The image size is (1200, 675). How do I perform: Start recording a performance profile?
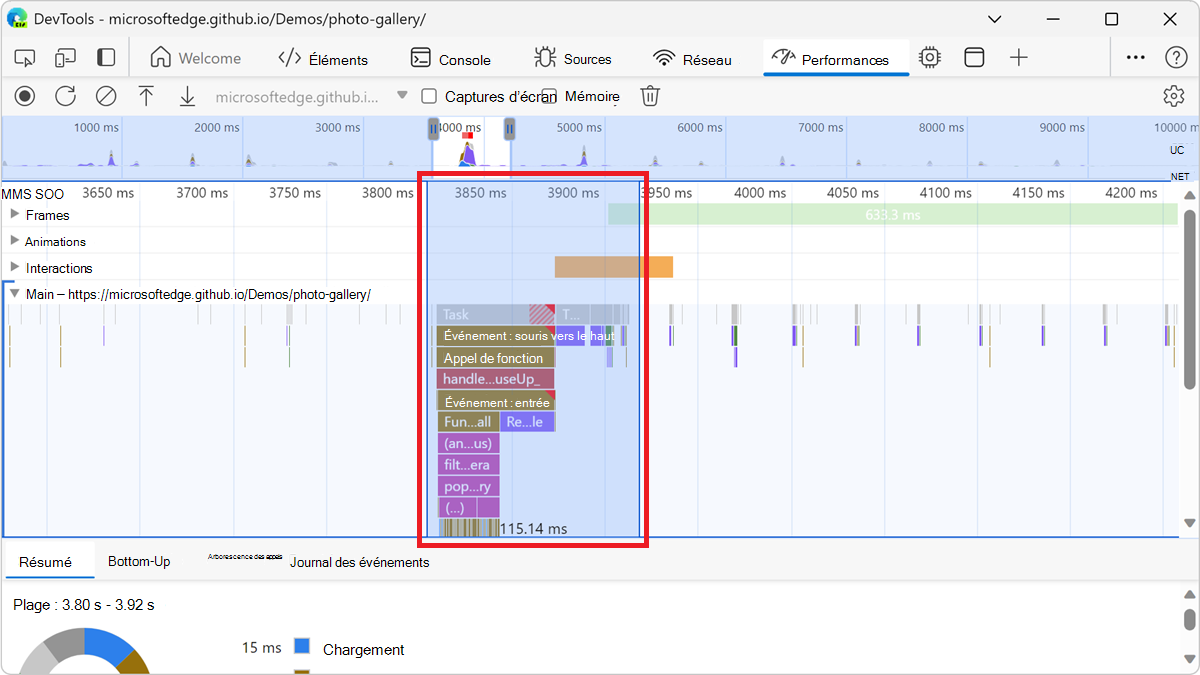(25, 96)
